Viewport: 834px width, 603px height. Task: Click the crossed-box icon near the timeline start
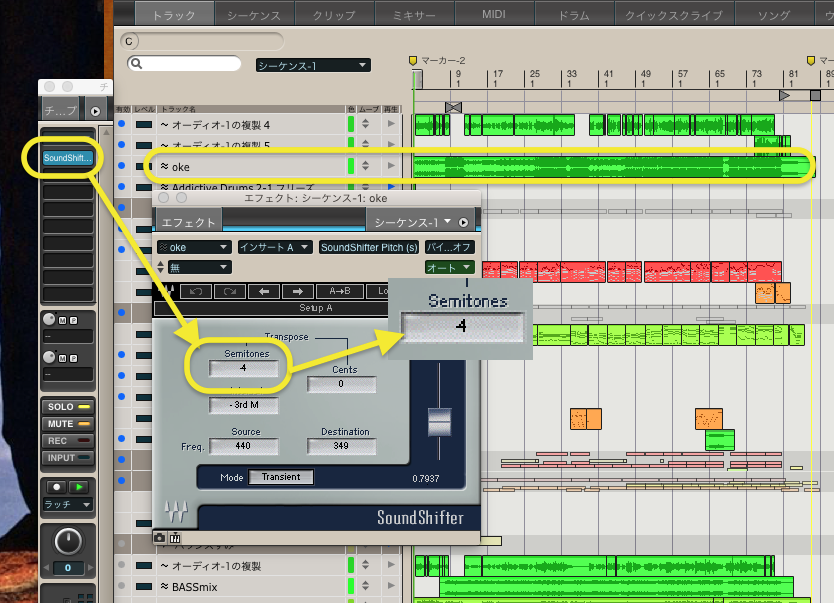coord(453,107)
